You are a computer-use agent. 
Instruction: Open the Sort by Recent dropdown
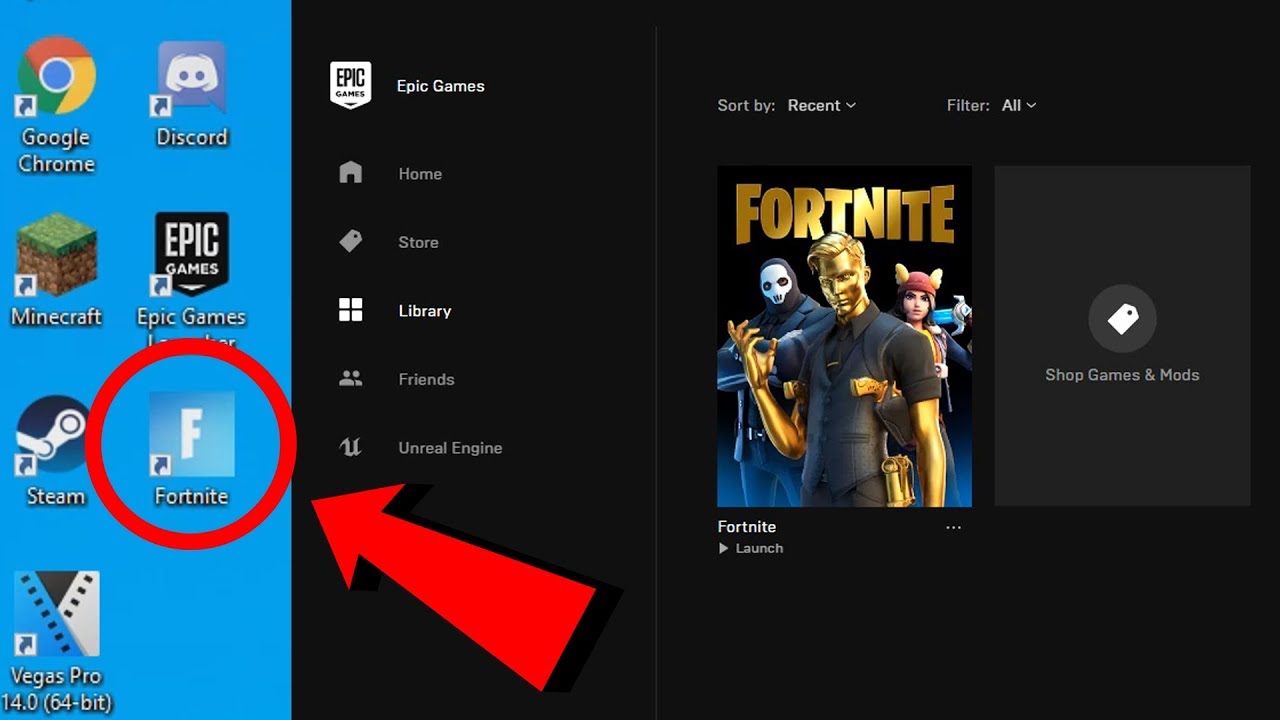click(822, 105)
